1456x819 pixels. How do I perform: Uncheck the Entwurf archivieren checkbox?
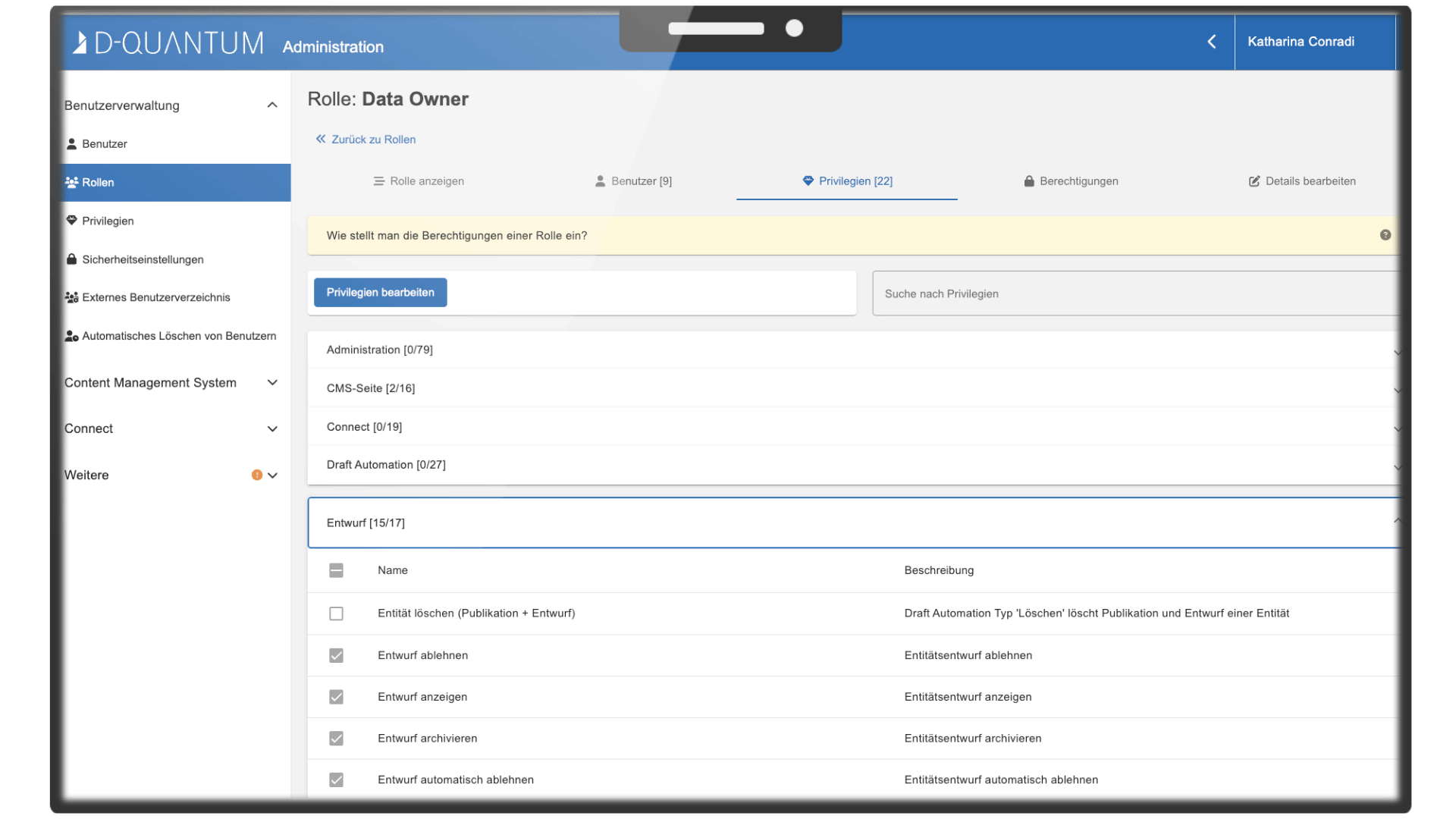coord(336,738)
